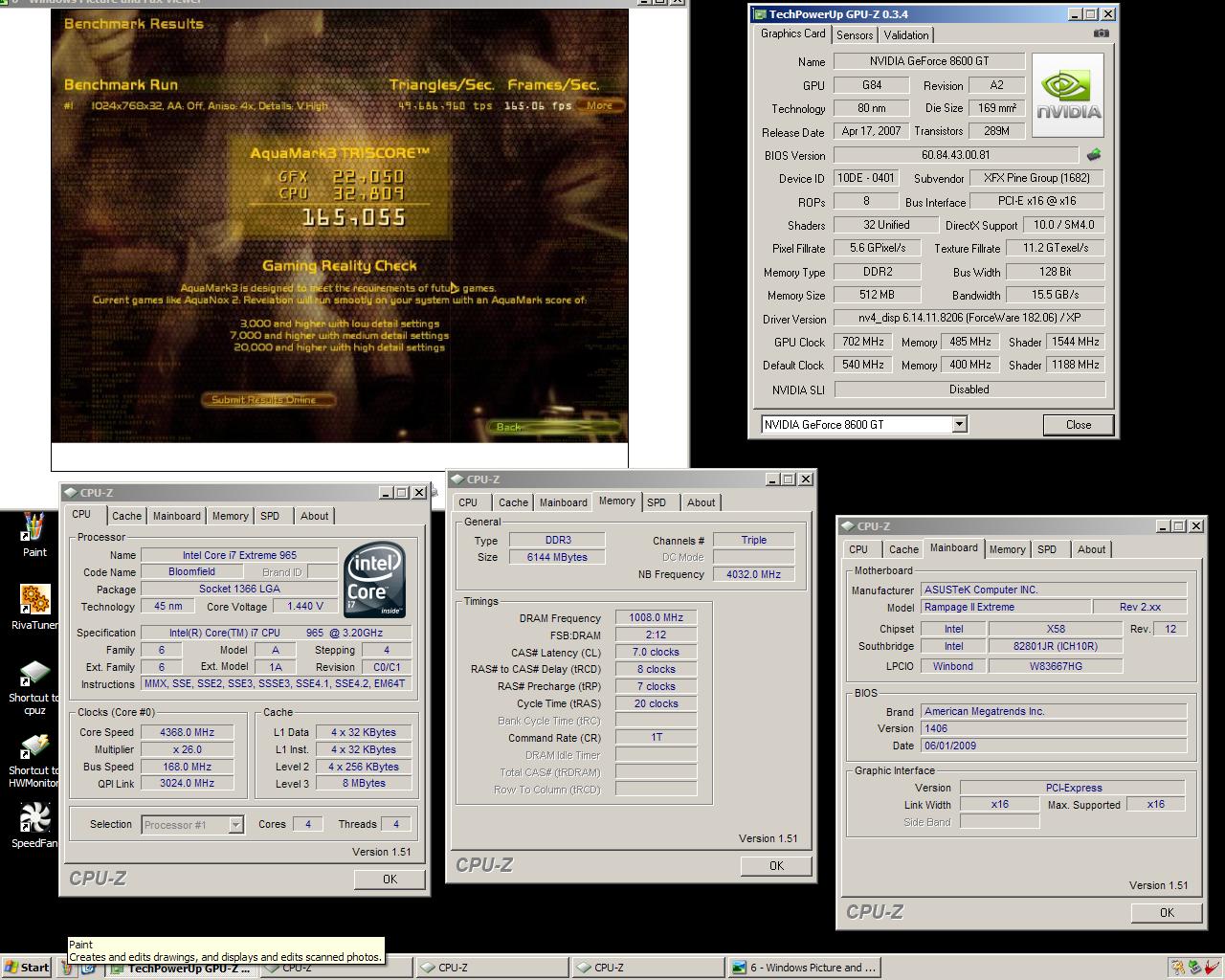This screenshot has width=1225, height=980.
Task: Open CPU tab in the middle CPU-Z window
Action: tap(468, 502)
